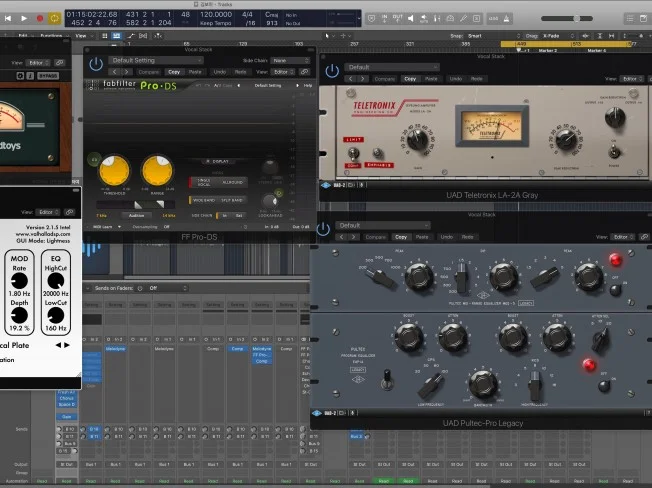Open the mixer faders icon in control bar
The image size is (652, 488).
437,18
